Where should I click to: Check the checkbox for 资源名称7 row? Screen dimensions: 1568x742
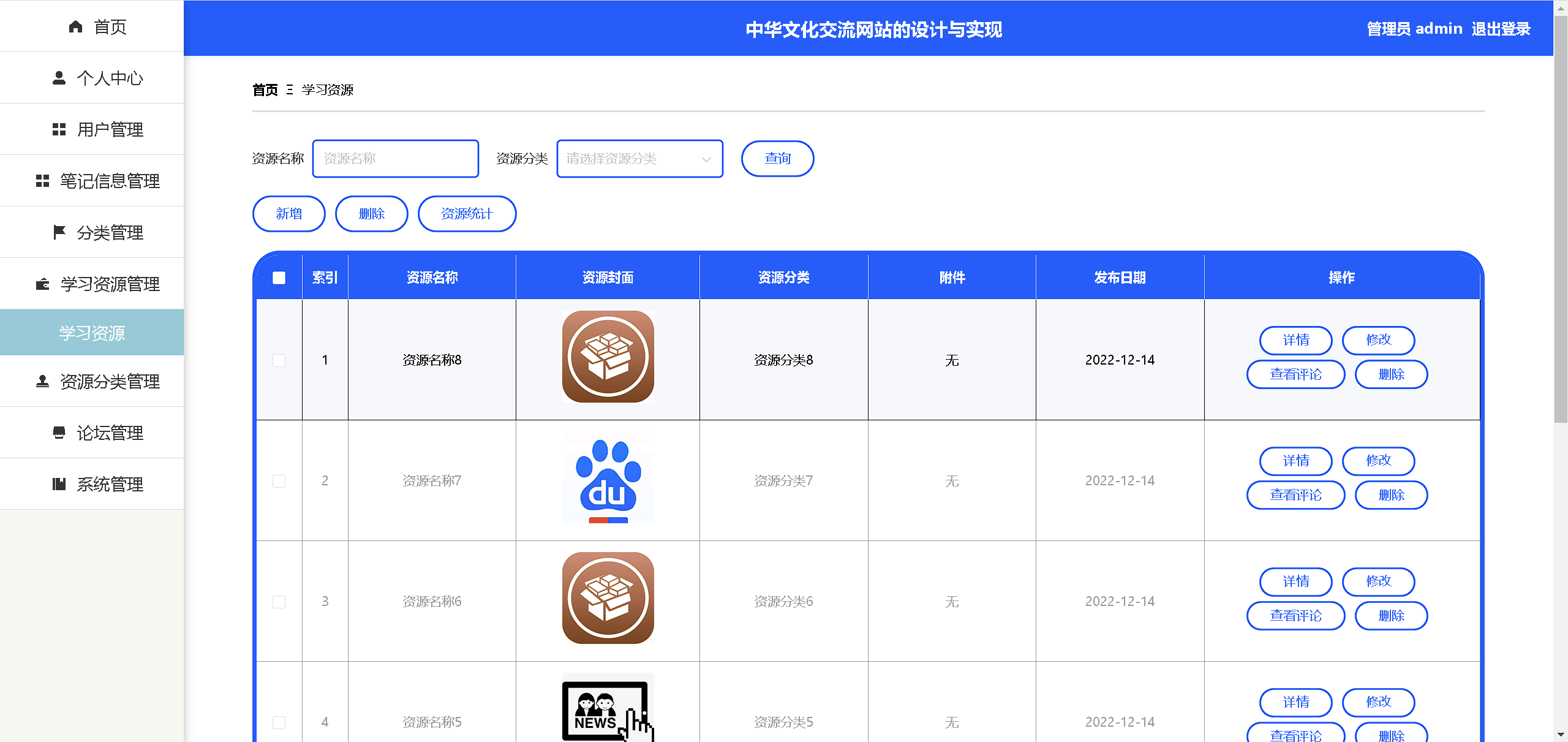coord(279,481)
